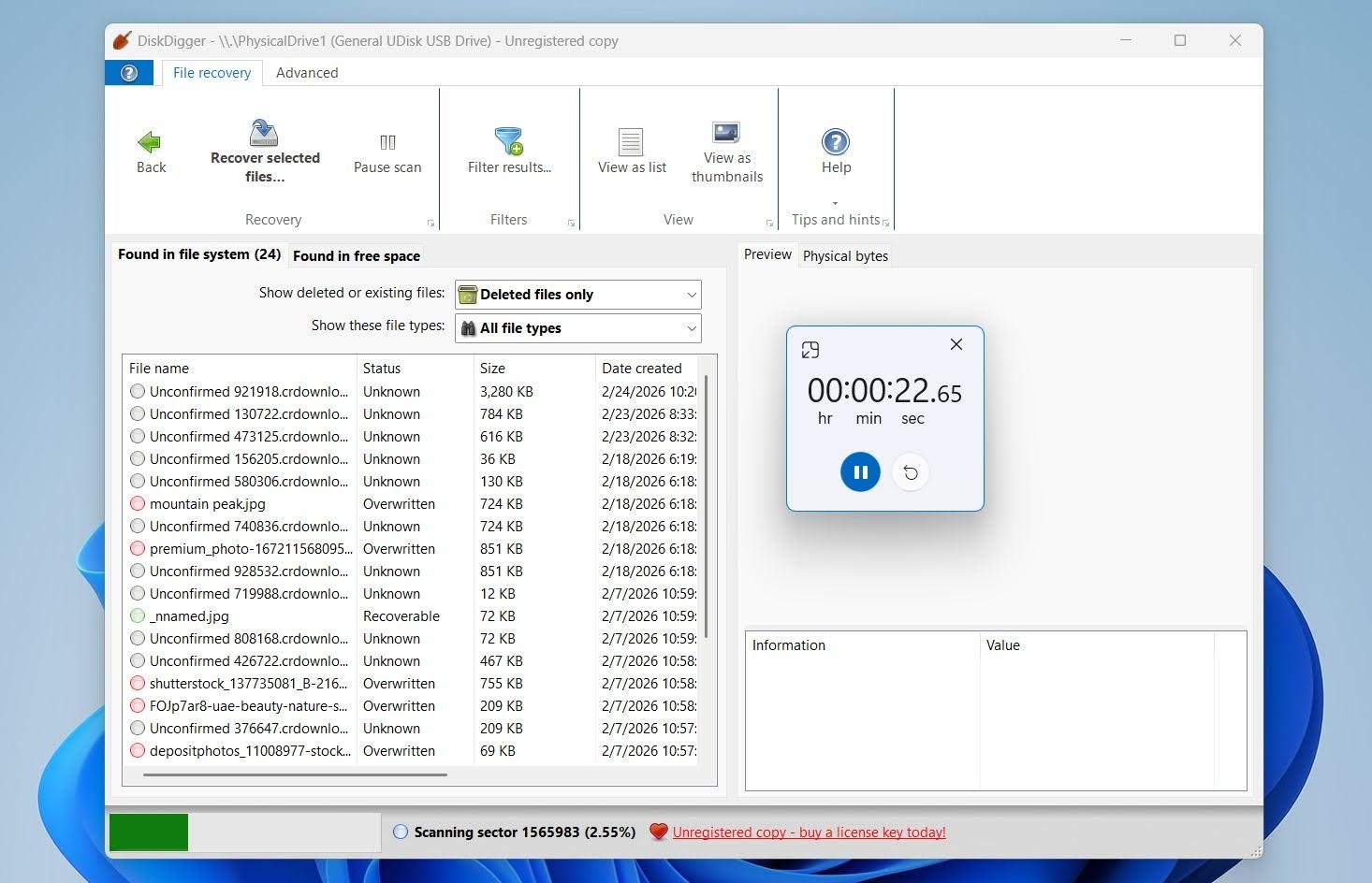Click the green scan progress bar
The image size is (1372, 883).
point(149,832)
